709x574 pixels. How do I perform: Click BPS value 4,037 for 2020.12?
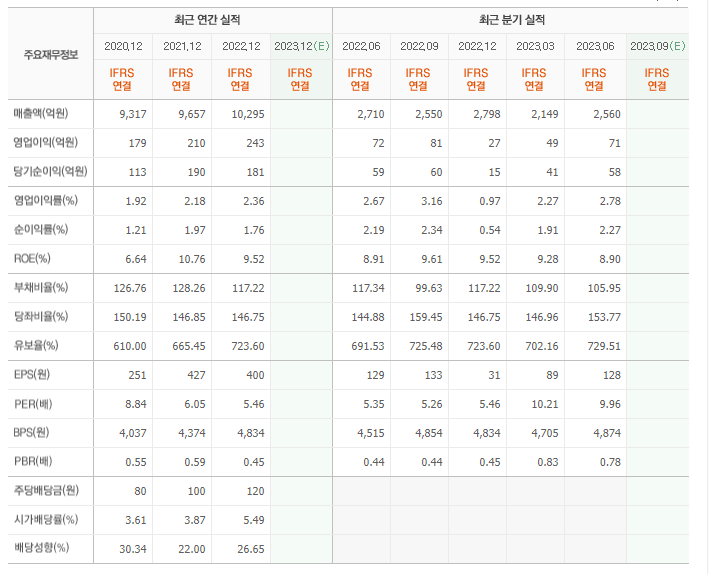tap(133, 433)
